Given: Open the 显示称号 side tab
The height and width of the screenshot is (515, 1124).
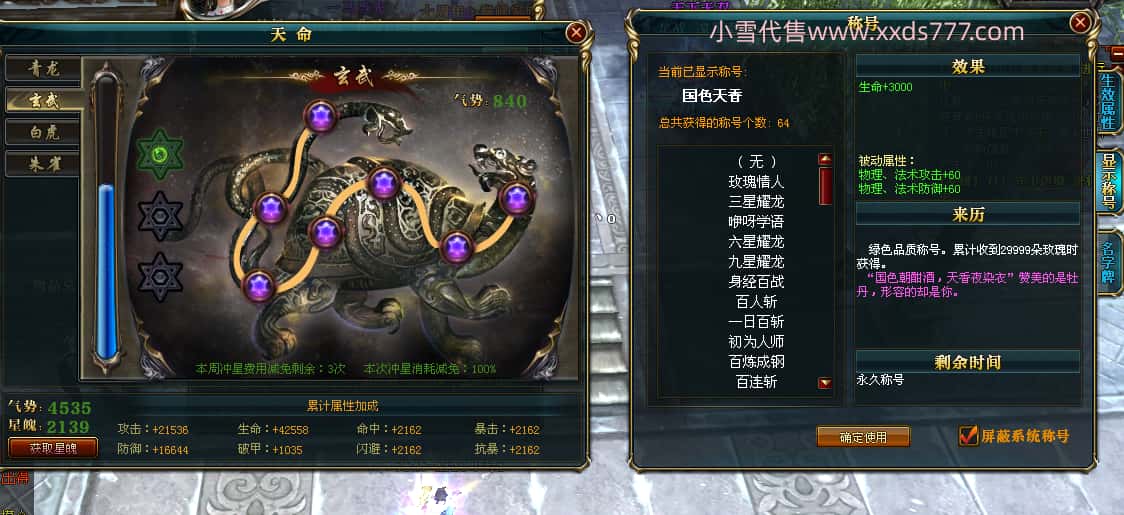Looking at the screenshot, I should pos(1109,181).
